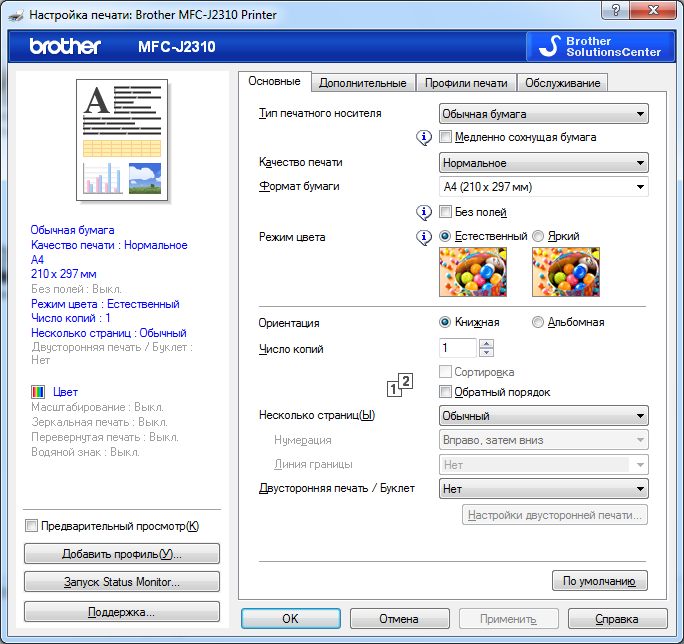Image resolution: width=684 pixels, height=644 pixels.
Task: Close the print settings dialog window
Action: (653, 10)
